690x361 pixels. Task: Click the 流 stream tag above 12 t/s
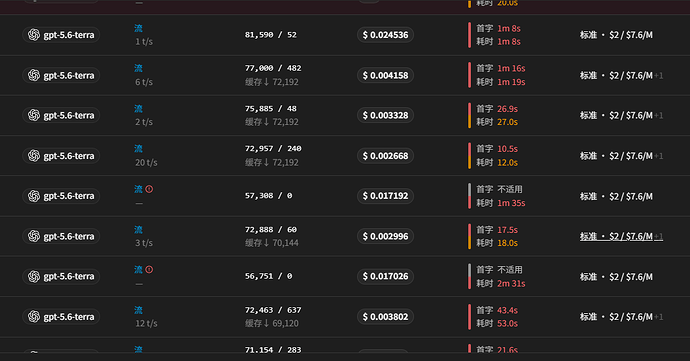tap(138, 310)
